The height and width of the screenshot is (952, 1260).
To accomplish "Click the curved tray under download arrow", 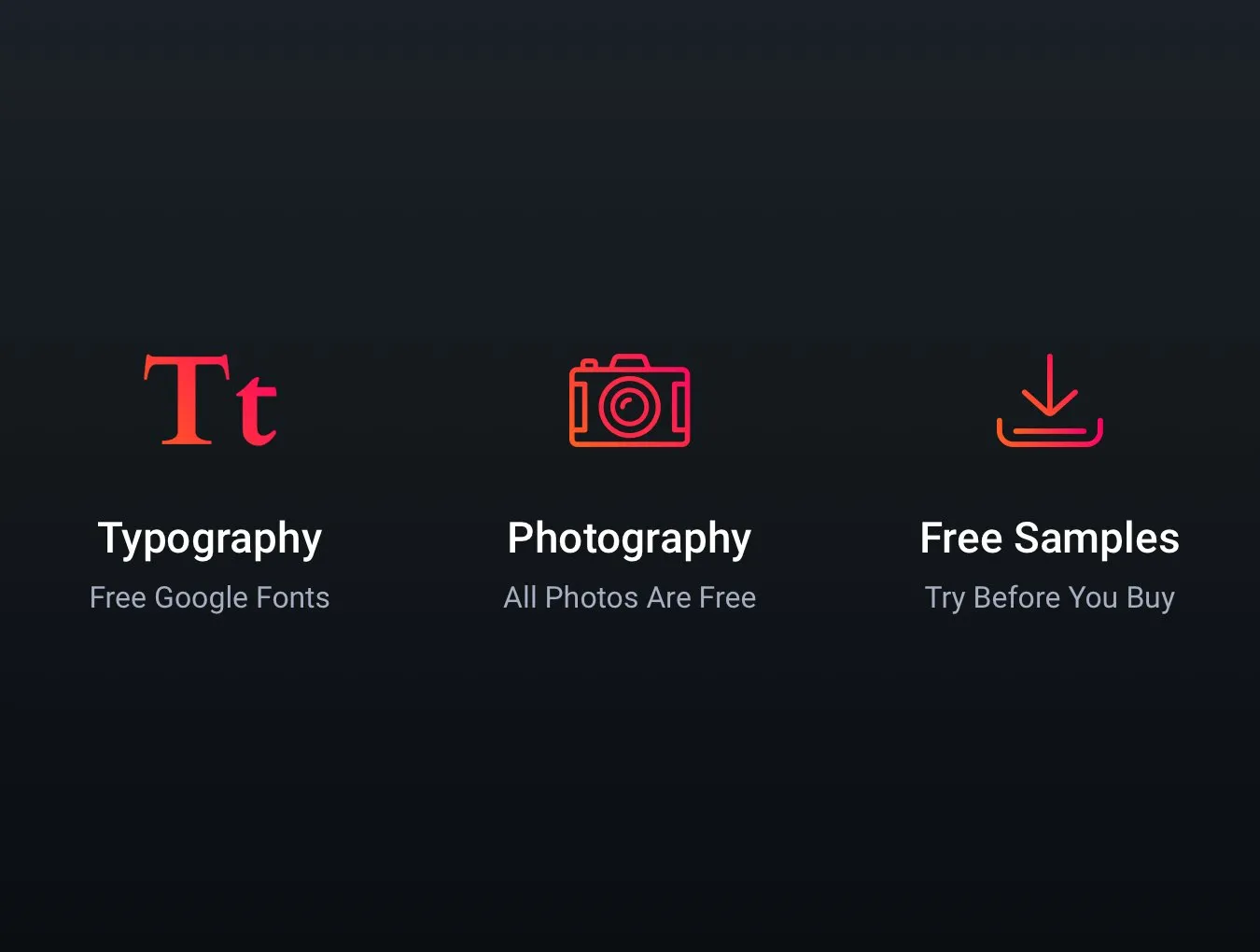I will (x=1050, y=433).
